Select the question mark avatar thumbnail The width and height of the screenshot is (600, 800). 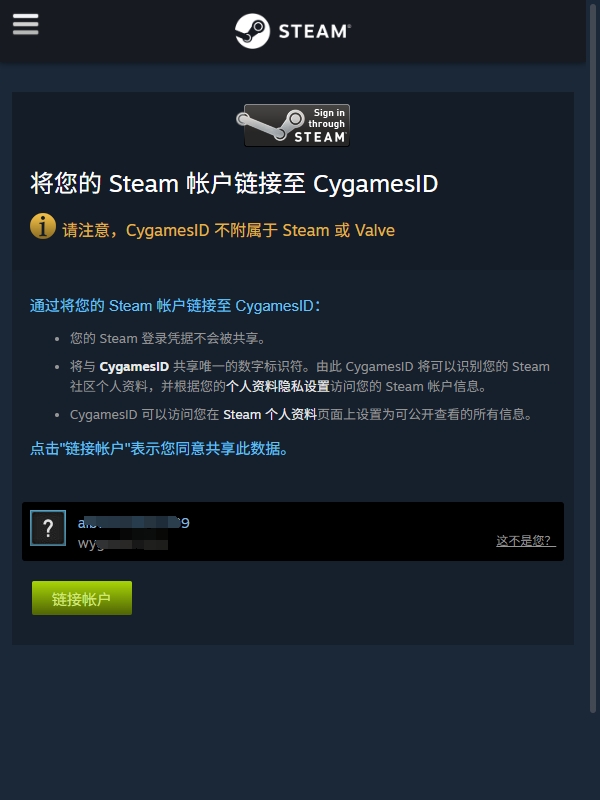coord(48,528)
